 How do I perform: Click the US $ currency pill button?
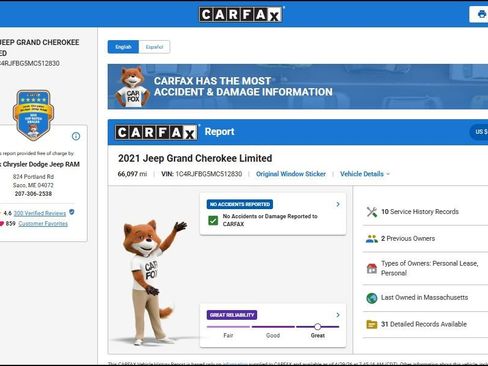coord(480,132)
